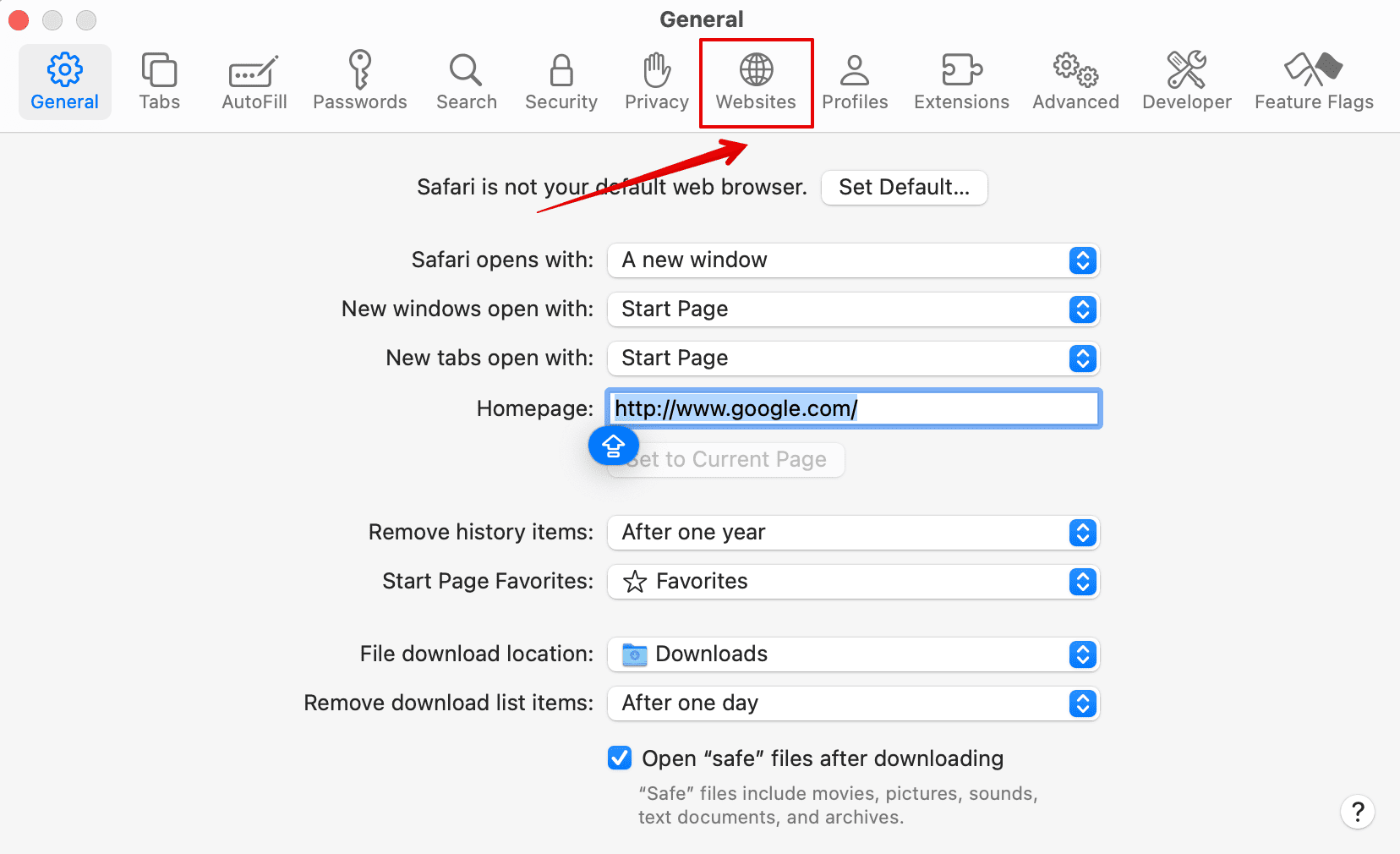The image size is (1400, 854).
Task: Change the File download location popup
Action: [852, 654]
